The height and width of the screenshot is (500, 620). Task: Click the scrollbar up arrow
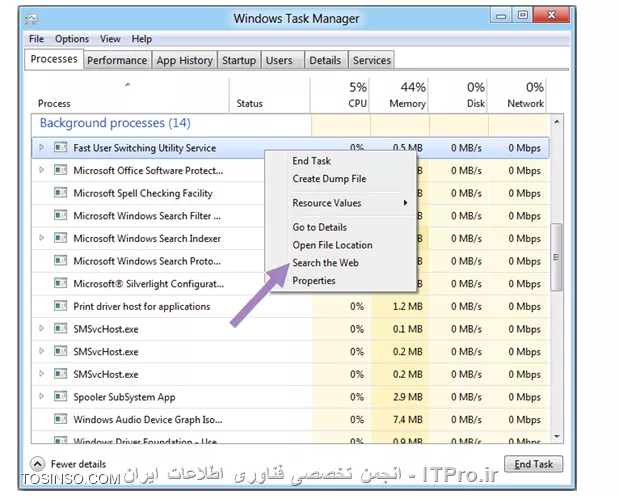(x=556, y=122)
